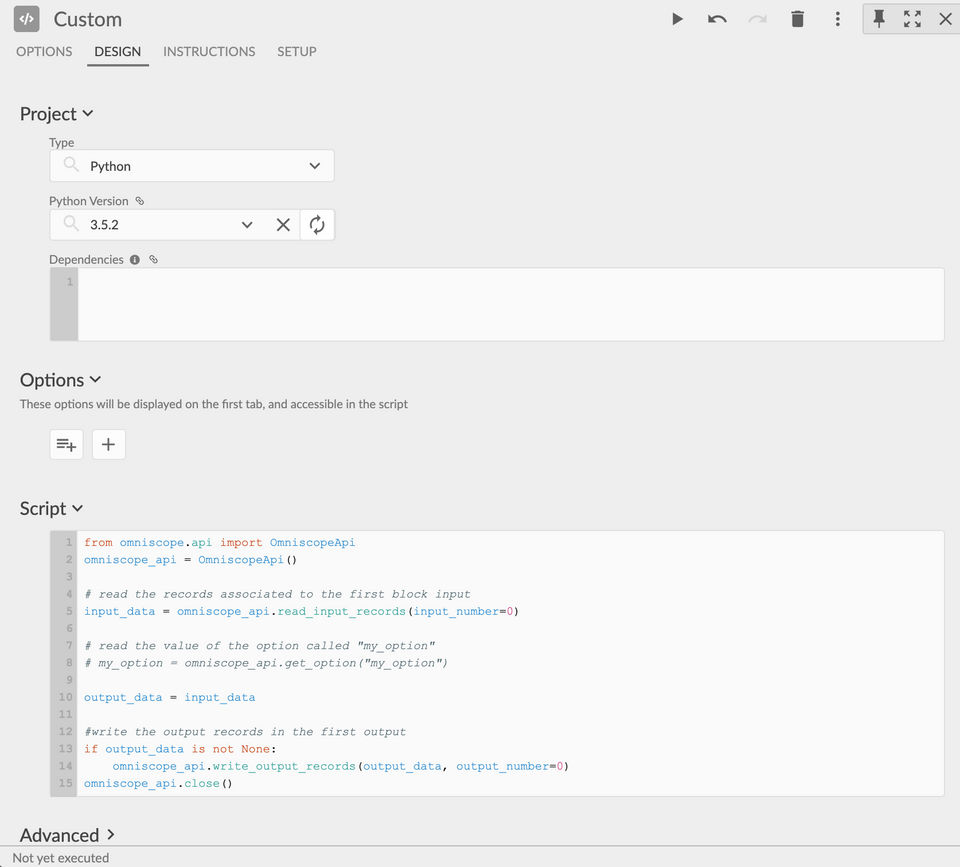The image size is (960, 867).
Task: Click line number 1 in Dependencies gutter
Action: tap(70, 282)
